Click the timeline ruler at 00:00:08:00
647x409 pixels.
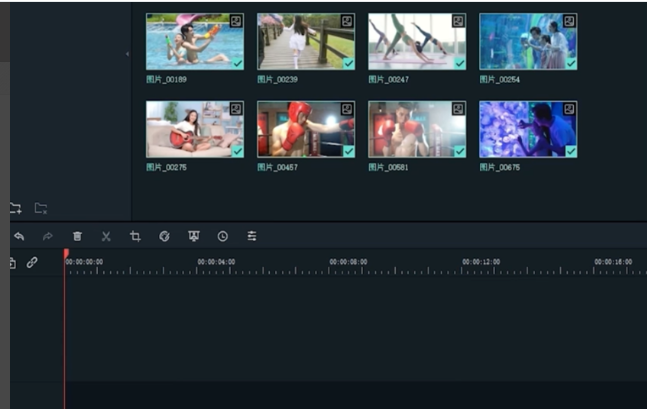click(x=348, y=267)
